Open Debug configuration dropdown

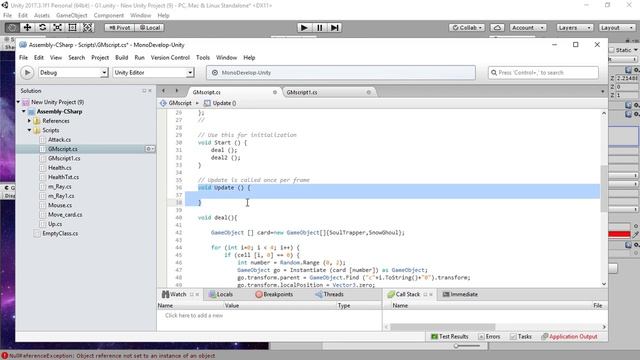click(x=73, y=73)
